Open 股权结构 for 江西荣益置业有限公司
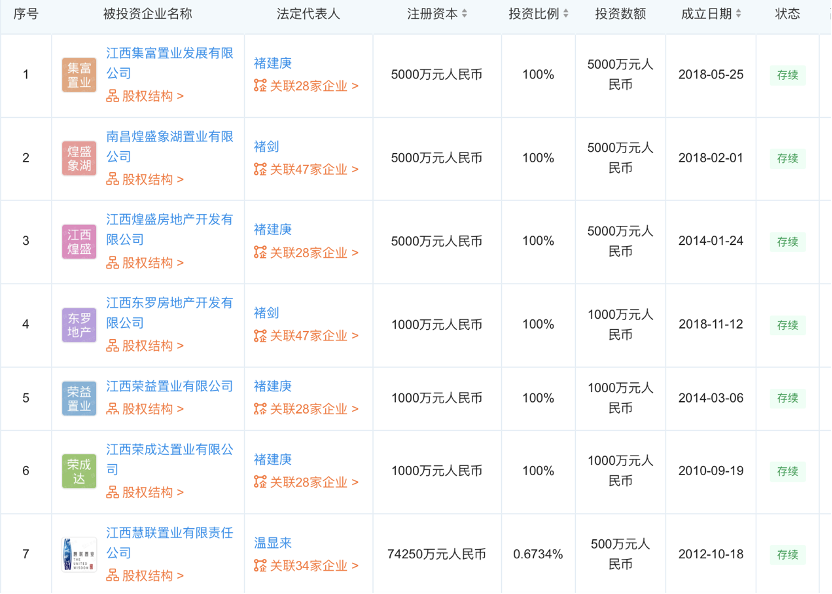832x594 pixels. [146, 409]
